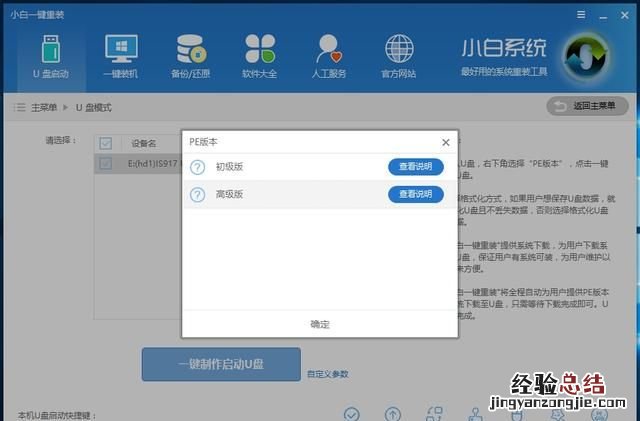Click the 设备名 column header

[144, 143]
